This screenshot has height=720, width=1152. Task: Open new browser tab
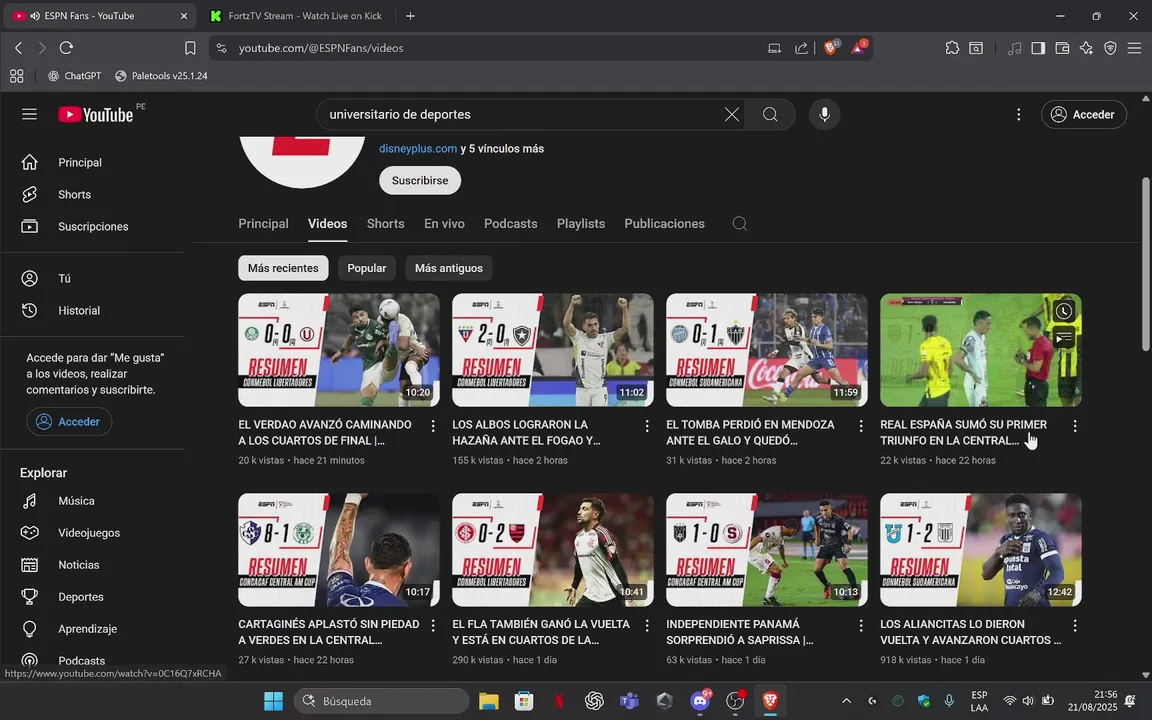click(x=411, y=15)
